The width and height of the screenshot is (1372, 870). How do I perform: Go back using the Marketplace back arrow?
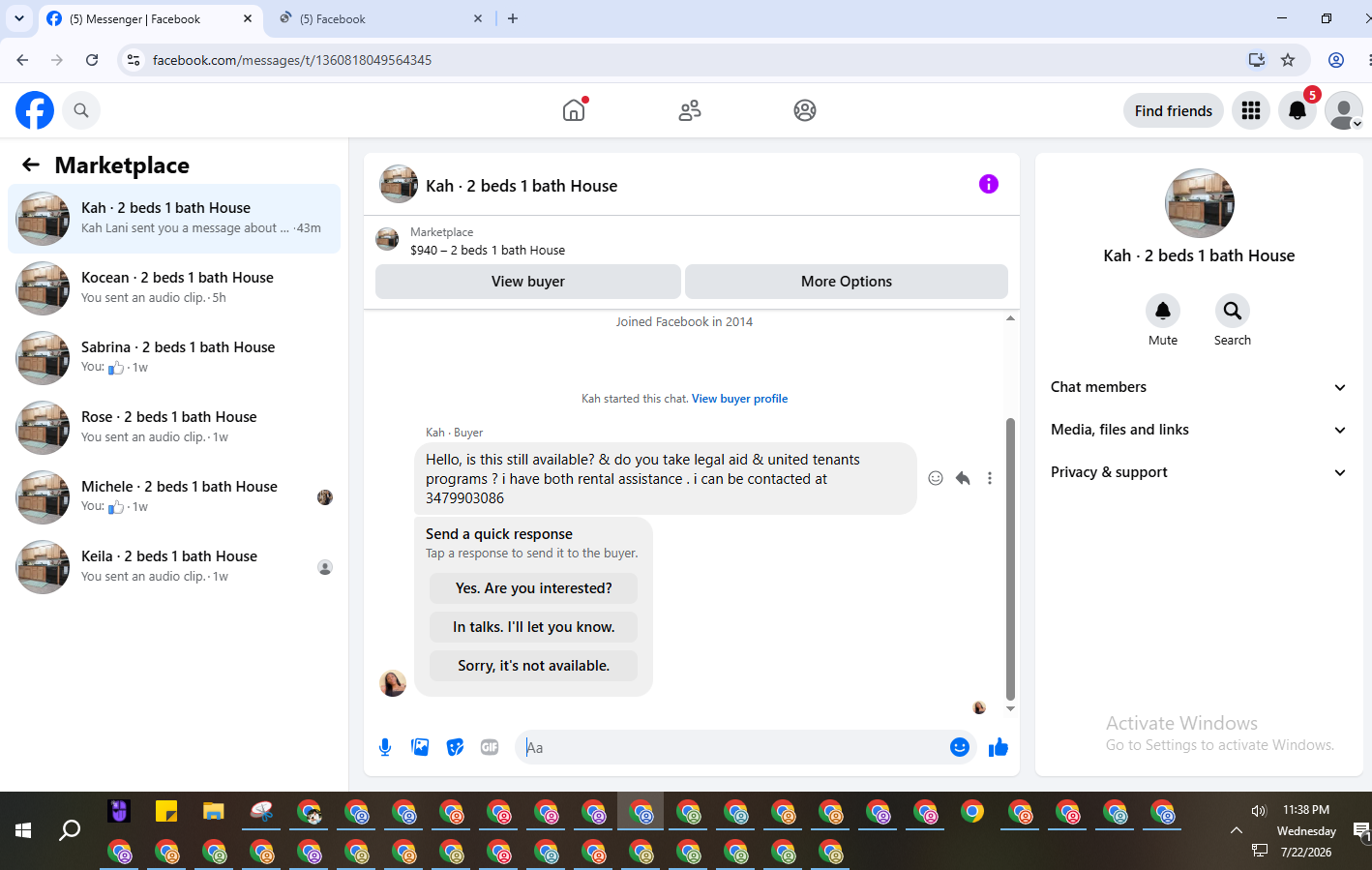pyautogui.click(x=31, y=165)
